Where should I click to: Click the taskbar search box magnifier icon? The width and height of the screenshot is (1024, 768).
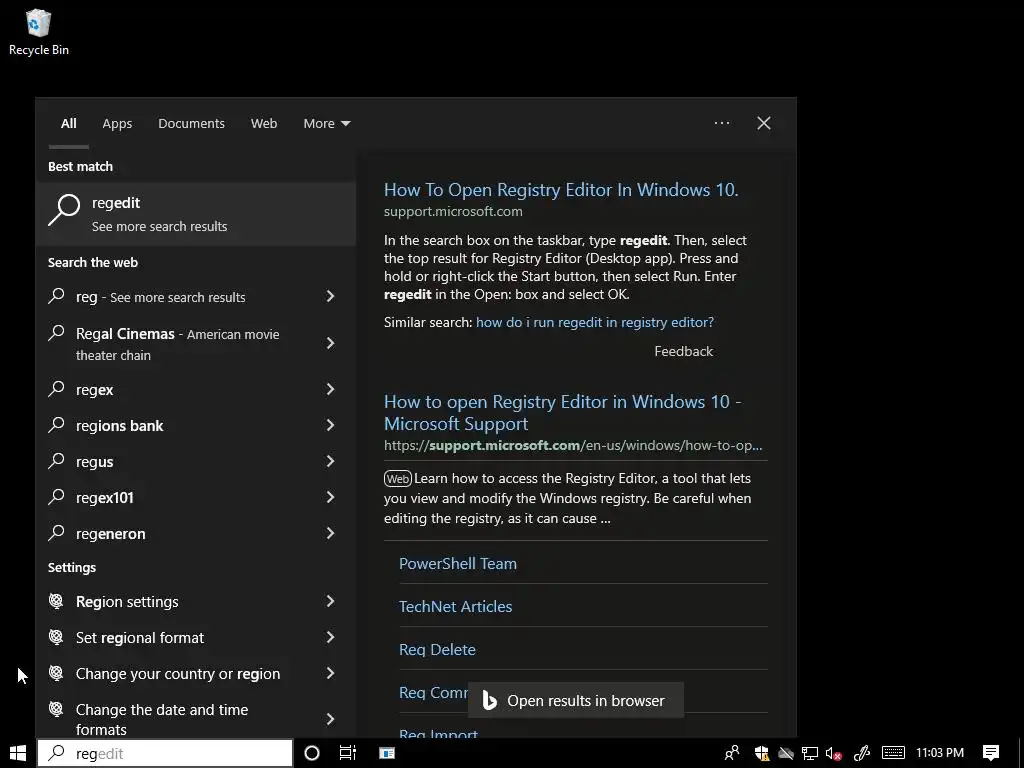tap(57, 753)
